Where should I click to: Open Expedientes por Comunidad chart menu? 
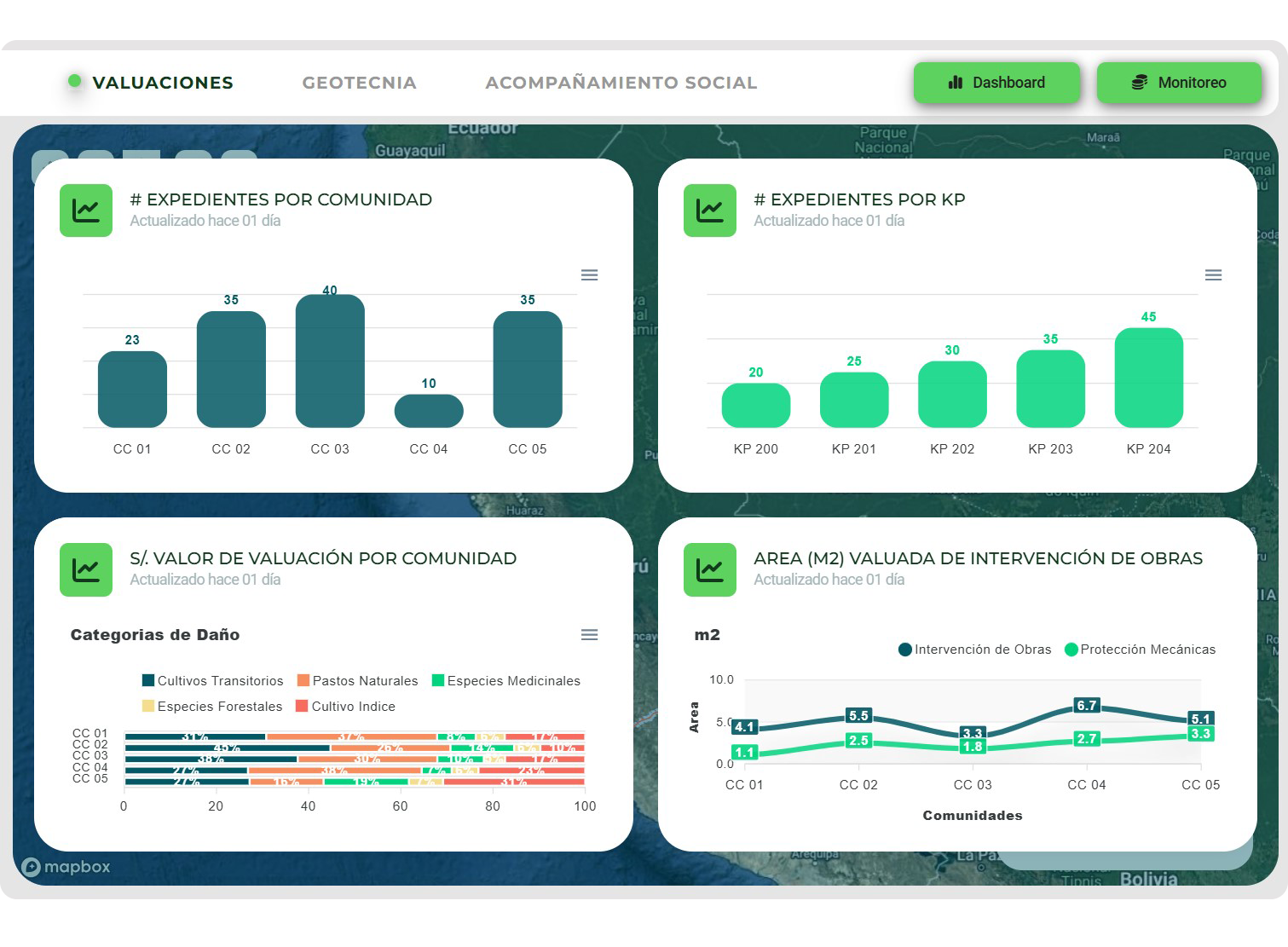coord(589,275)
